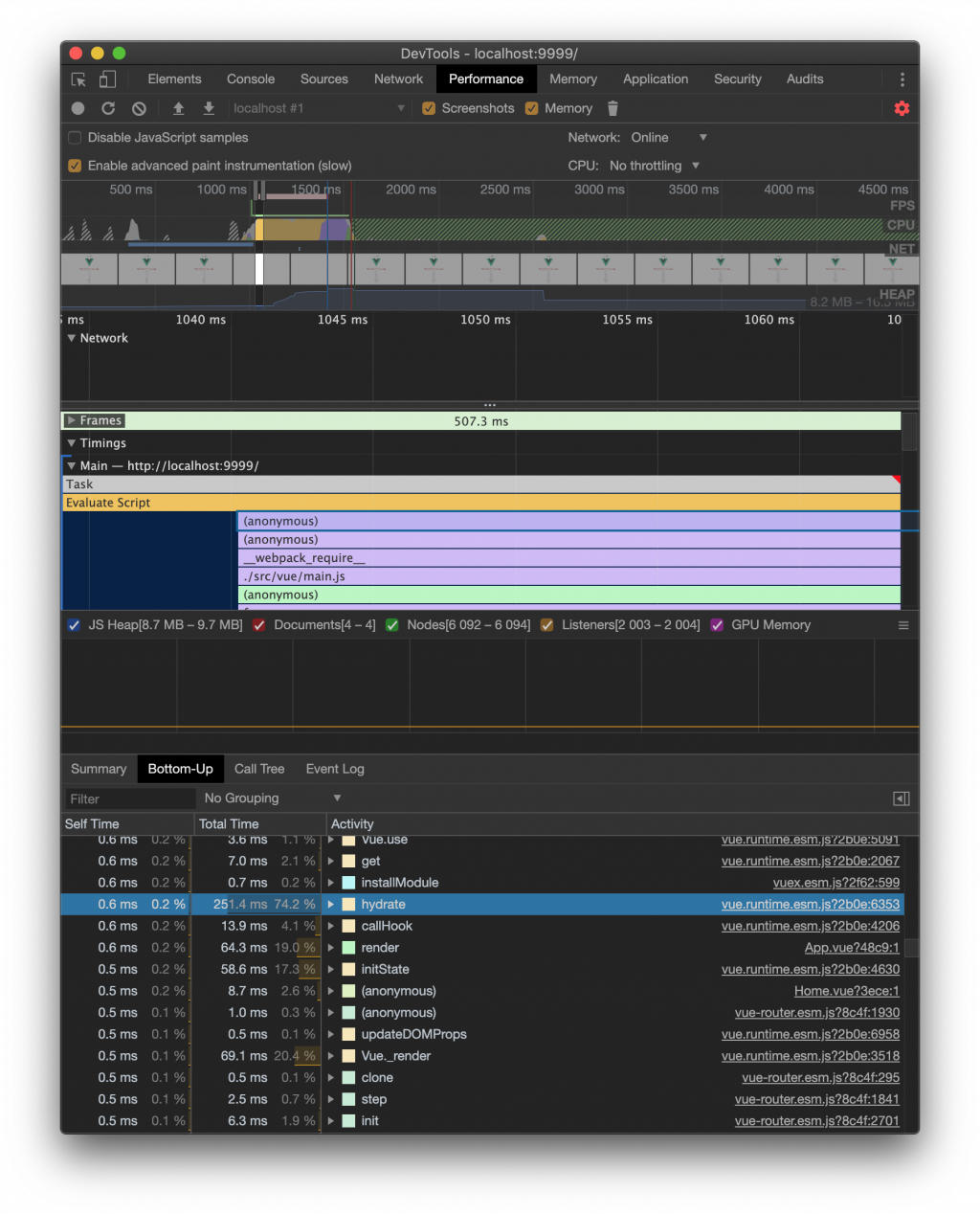The image size is (980, 1214).
Task: Click the reload and record icon
Action: pos(108,108)
